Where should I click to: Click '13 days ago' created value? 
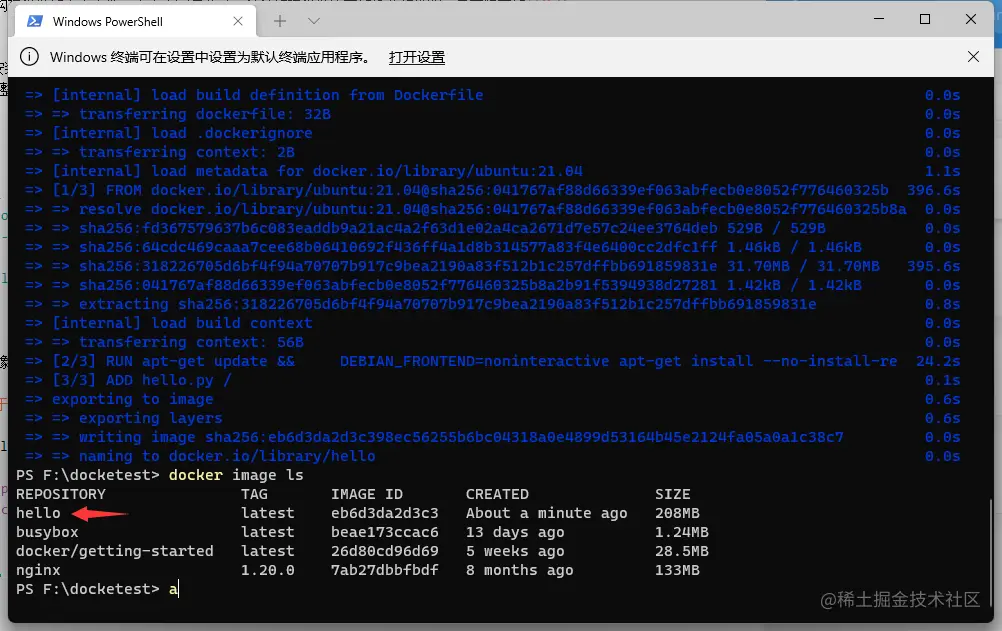(515, 532)
